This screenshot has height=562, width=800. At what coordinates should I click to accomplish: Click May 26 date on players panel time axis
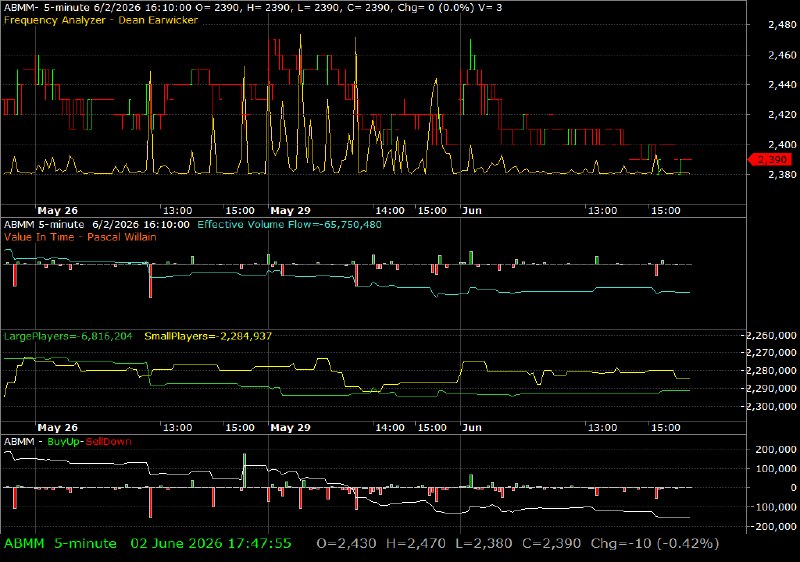pos(58,427)
